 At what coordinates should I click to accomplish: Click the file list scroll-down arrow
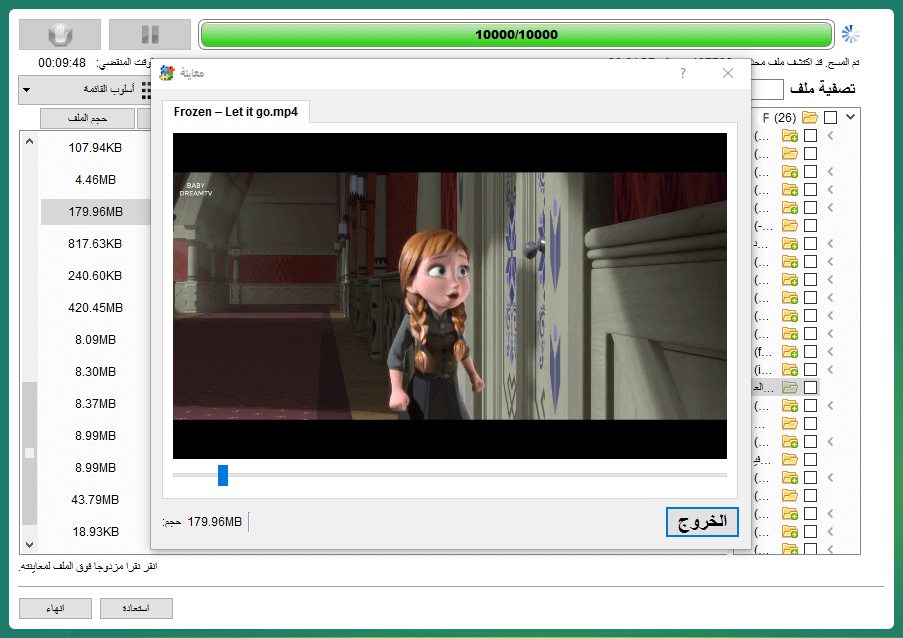point(29,544)
